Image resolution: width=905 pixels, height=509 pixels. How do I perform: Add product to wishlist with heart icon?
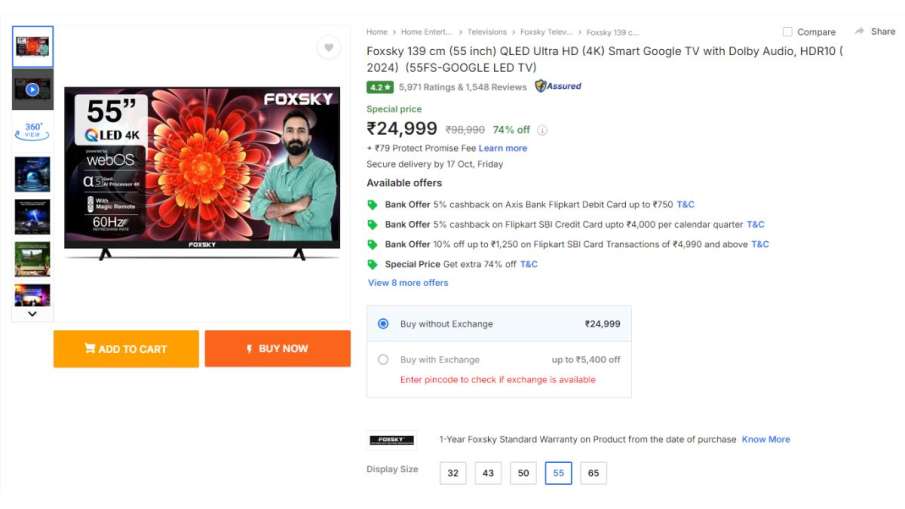tap(327, 47)
